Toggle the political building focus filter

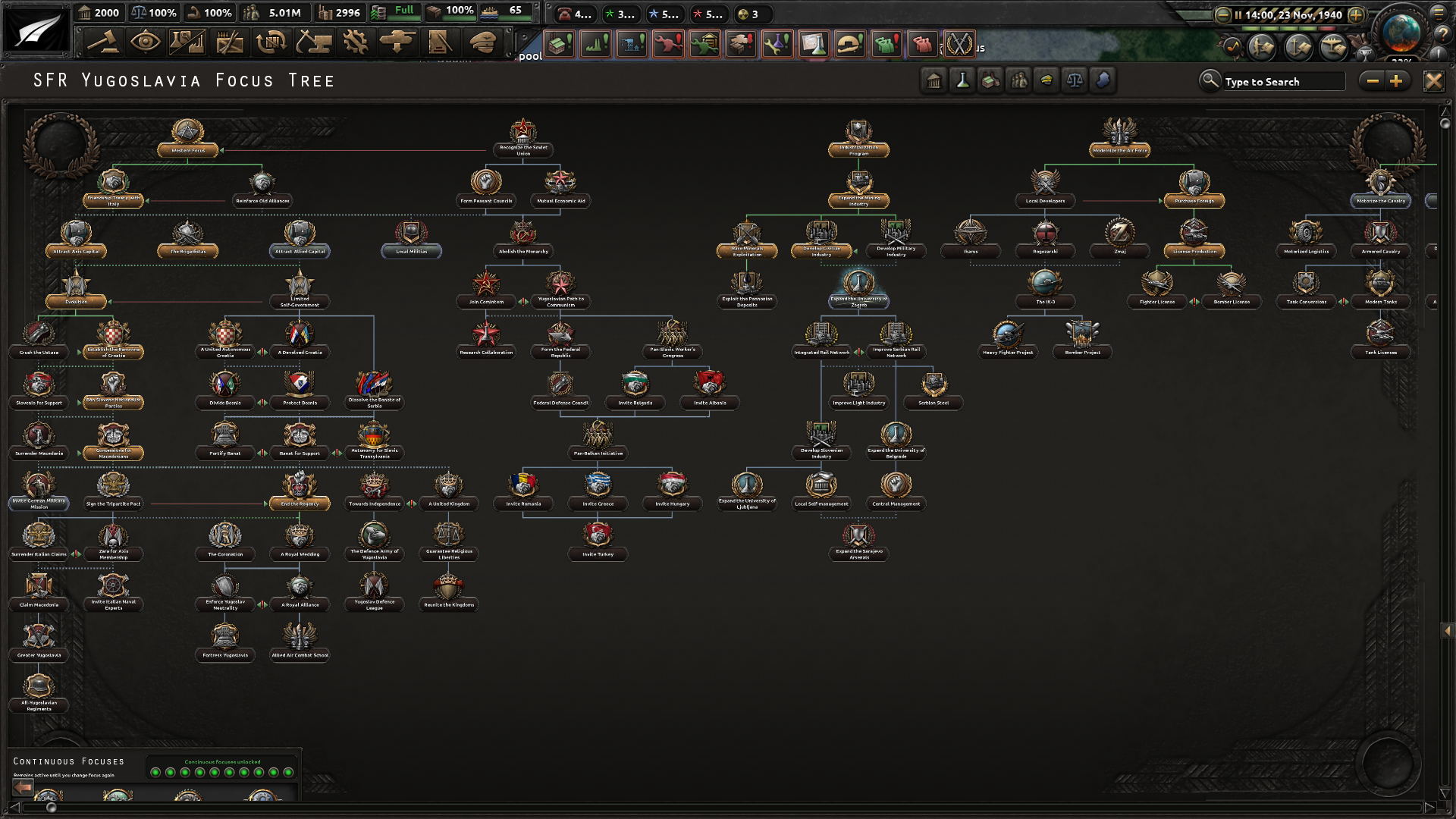(x=934, y=80)
